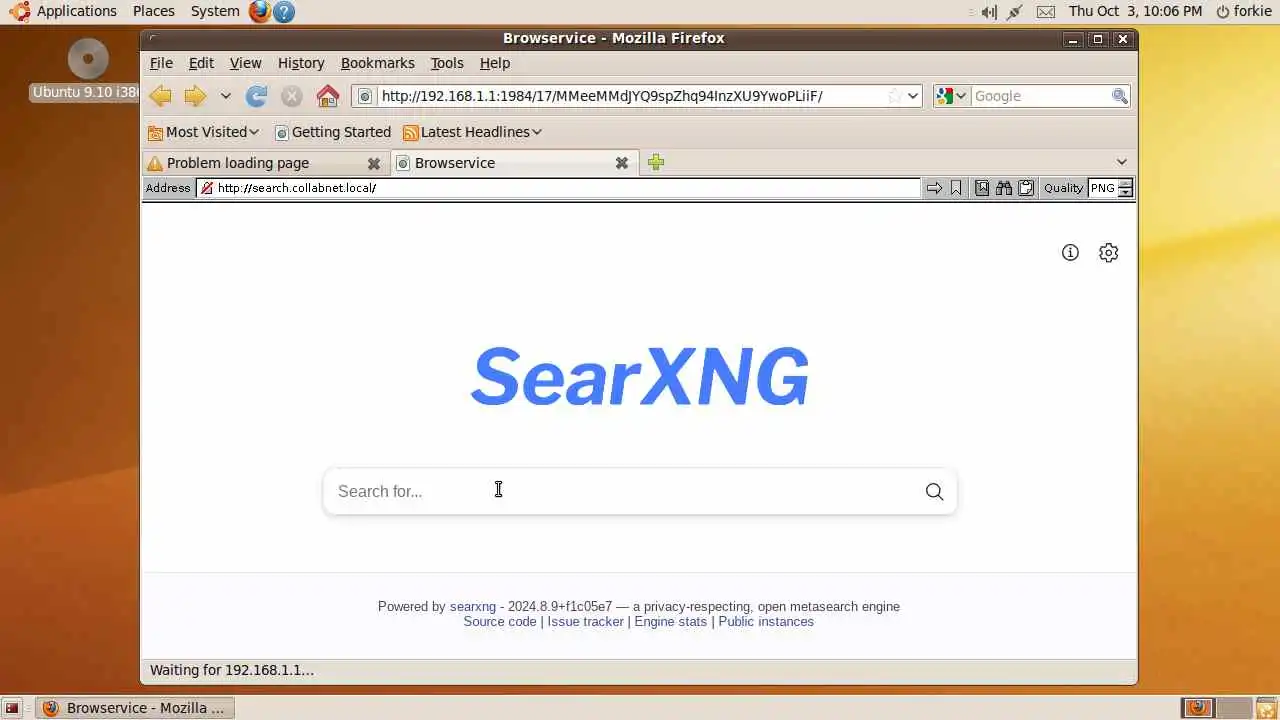Open the Tools menu
Image resolution: width=1280 pixels, height=720 pixels.
pos(447,63)
